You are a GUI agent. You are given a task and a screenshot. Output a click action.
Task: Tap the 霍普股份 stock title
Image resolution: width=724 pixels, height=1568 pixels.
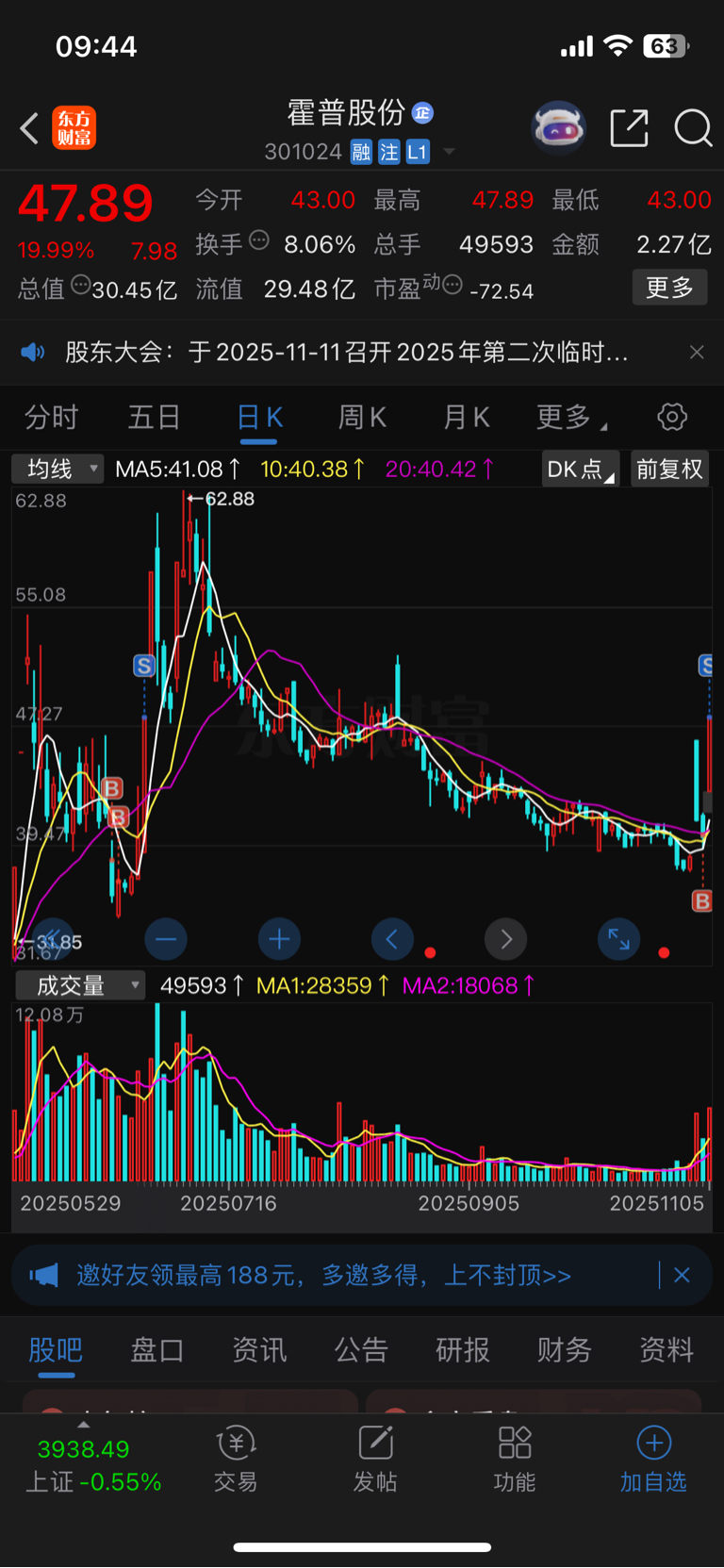coord(346,113)
